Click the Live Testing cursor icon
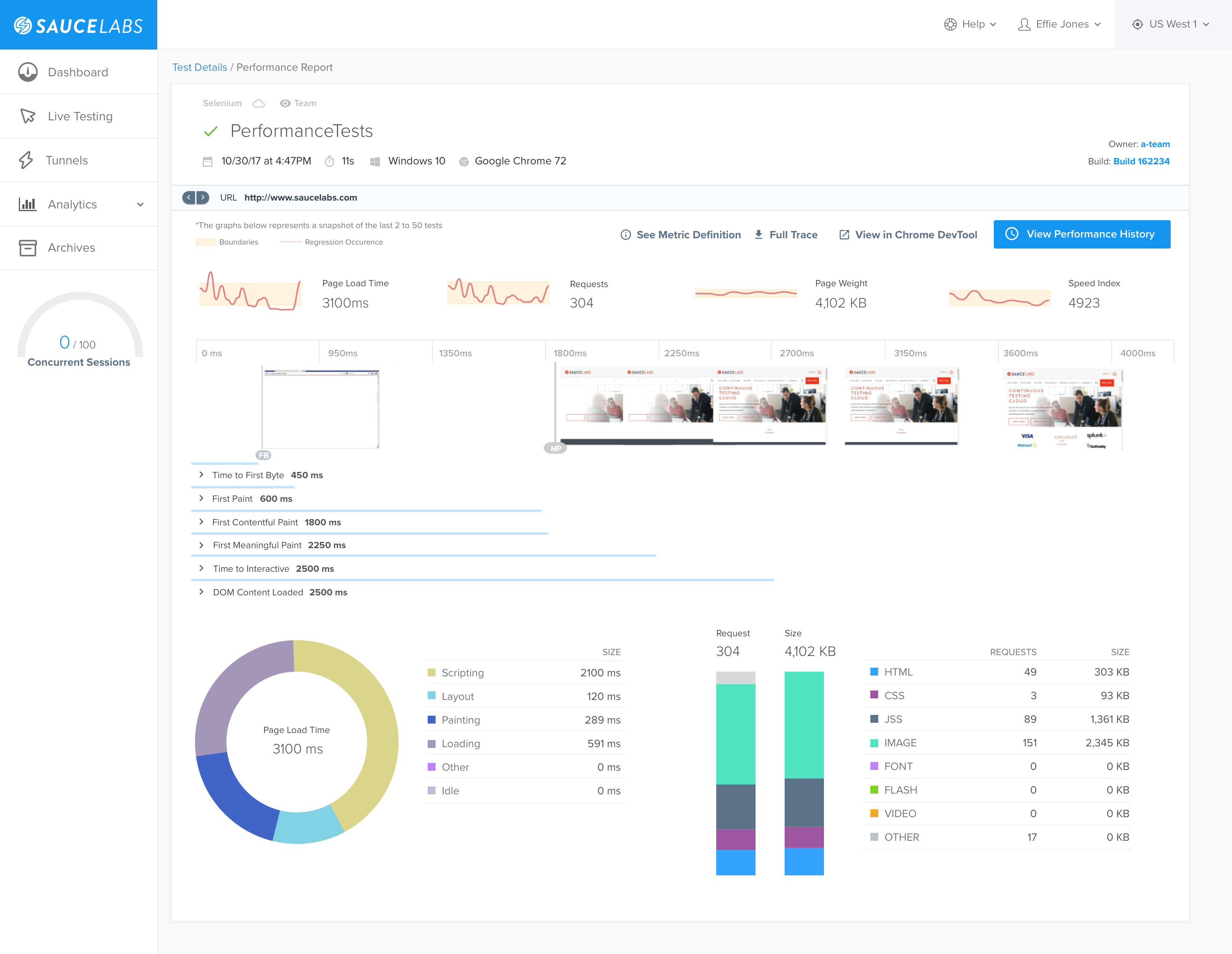This screenshot has width=1232, height=954. click(28, 116)
